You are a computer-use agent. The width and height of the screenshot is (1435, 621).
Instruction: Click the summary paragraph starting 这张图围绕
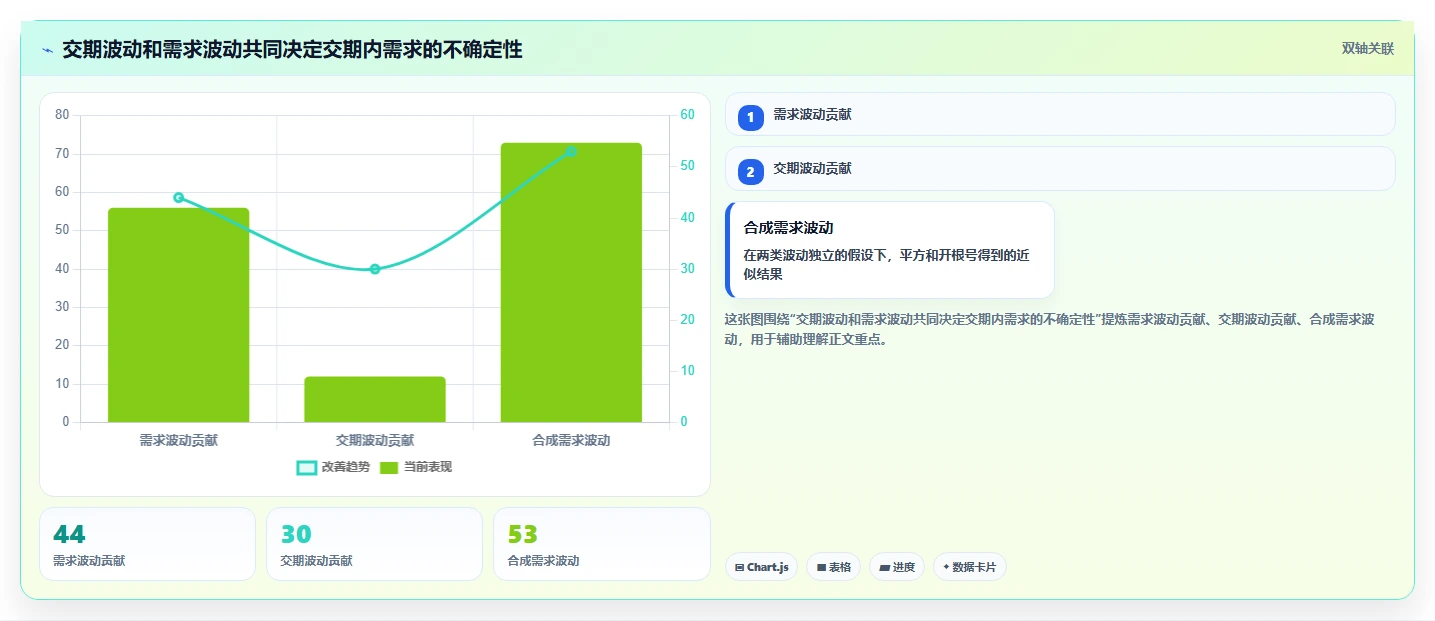[x=1049, y=329]
